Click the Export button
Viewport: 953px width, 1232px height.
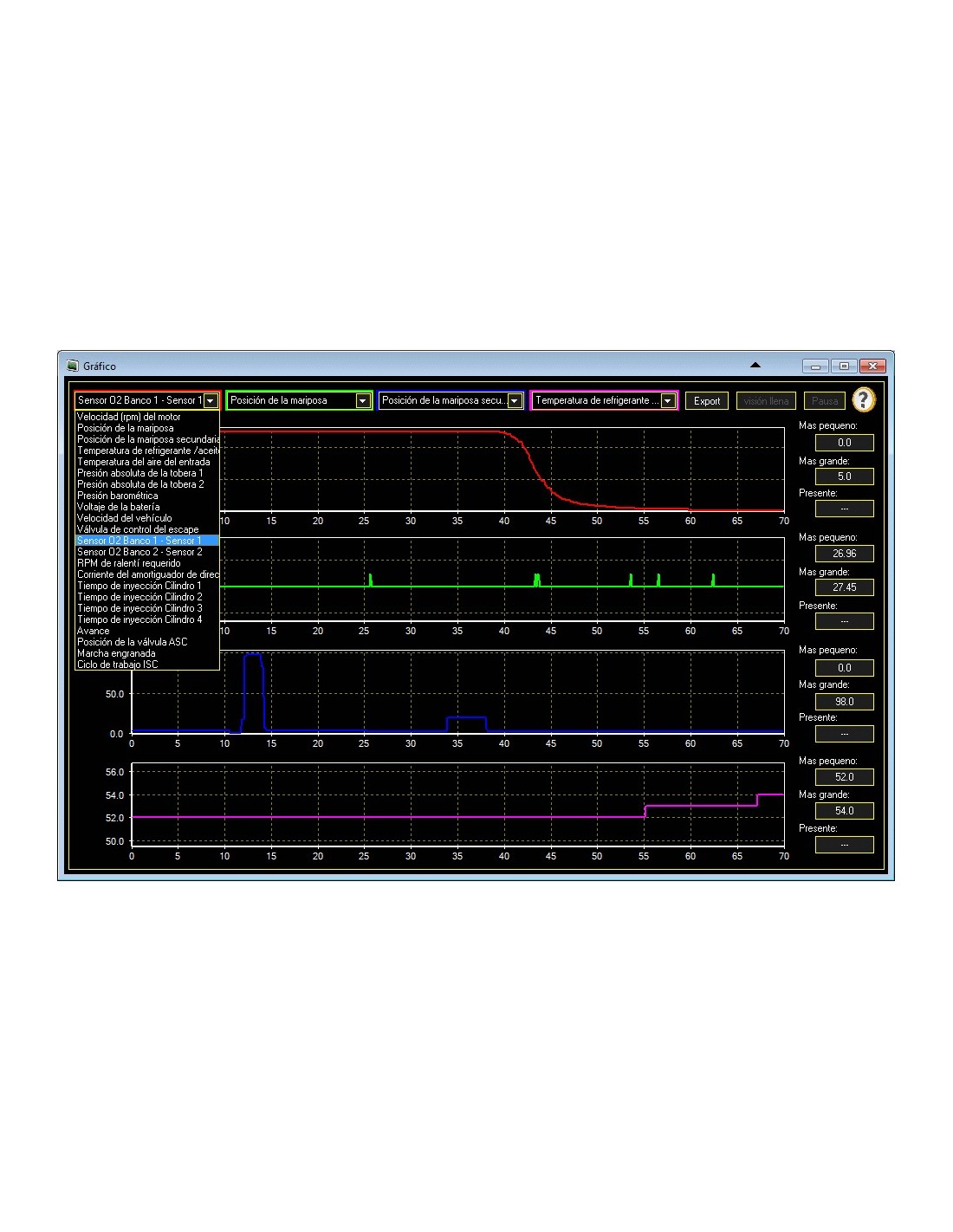pyautogui.click(x=707, y=401)
